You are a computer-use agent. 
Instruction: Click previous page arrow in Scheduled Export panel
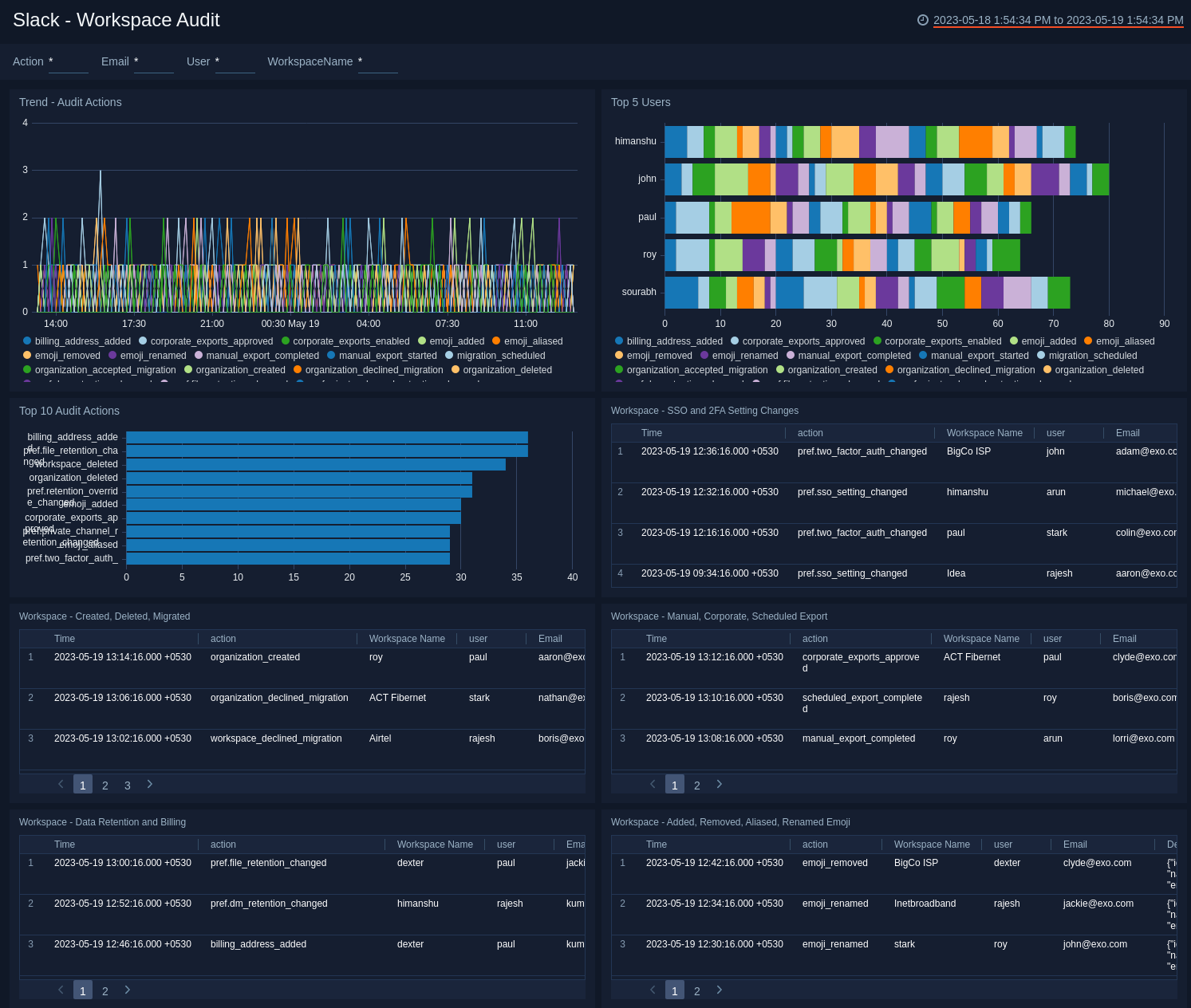[653, 784]
